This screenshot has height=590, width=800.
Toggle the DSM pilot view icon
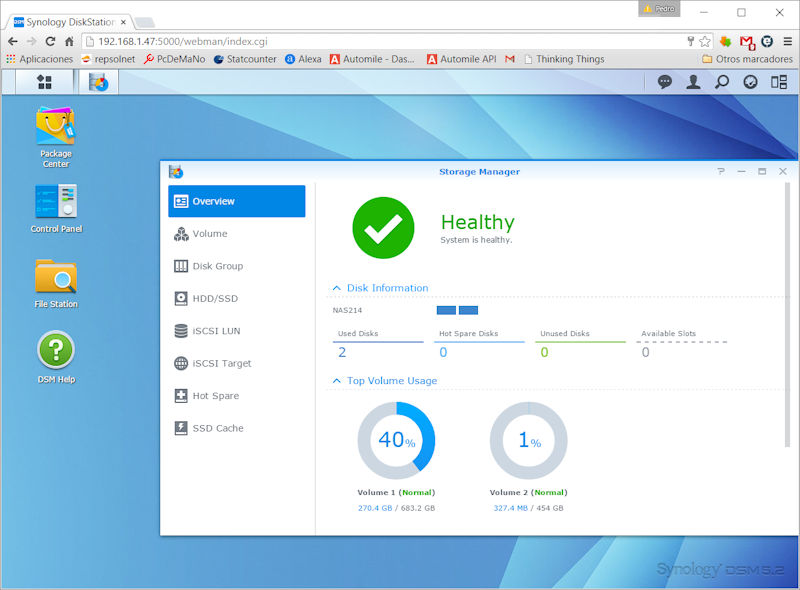(x=779, y=82)
